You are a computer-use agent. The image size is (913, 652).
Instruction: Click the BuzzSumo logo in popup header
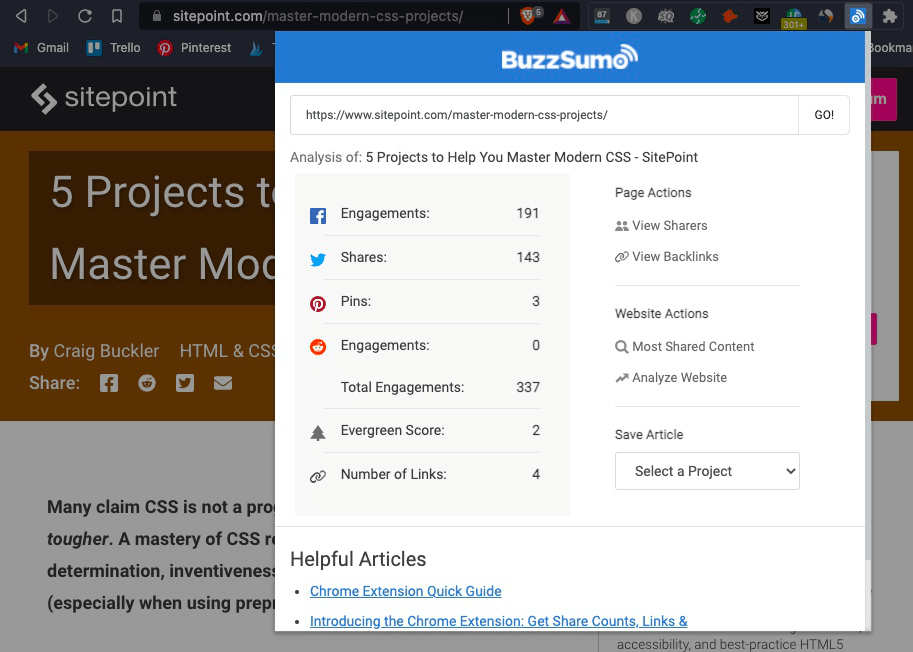569,57
